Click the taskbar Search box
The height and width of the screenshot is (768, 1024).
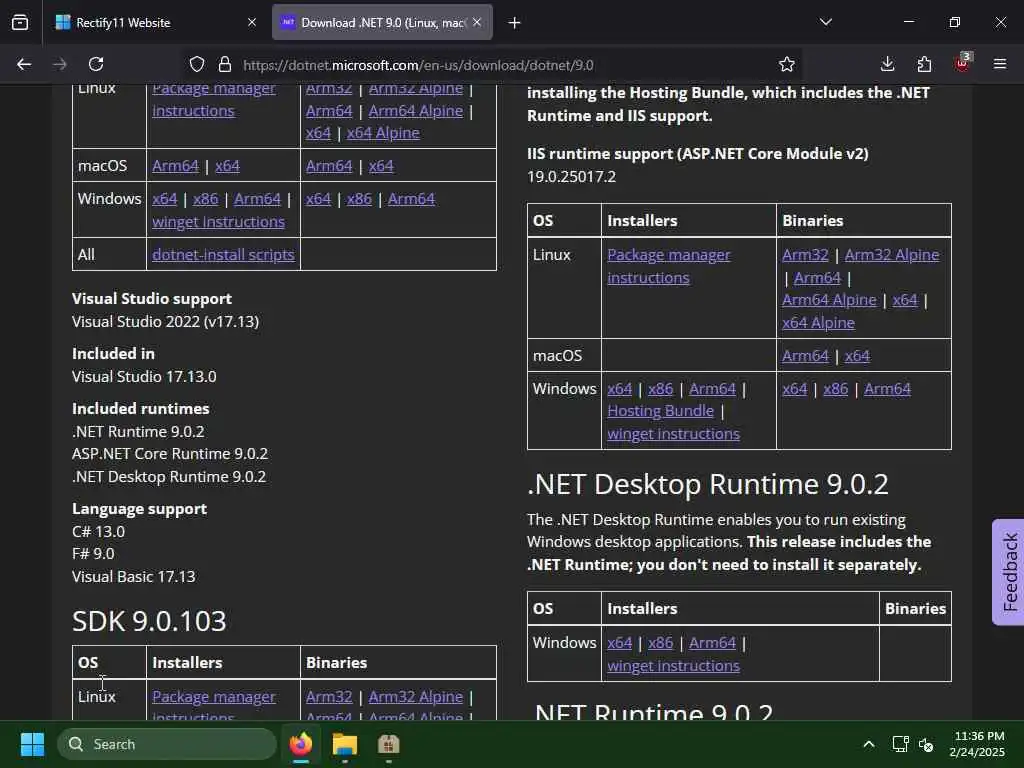point(167,744)
